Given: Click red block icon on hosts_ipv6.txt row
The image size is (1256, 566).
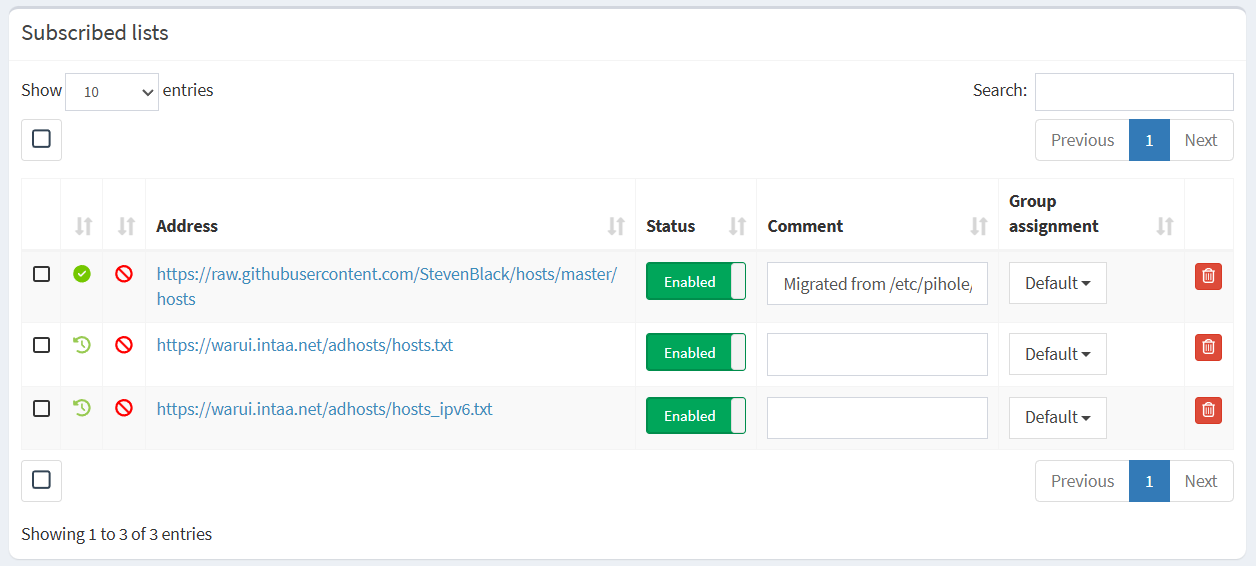Looking at the screenshot, I should pyautogui.click(x=124, y=408).
